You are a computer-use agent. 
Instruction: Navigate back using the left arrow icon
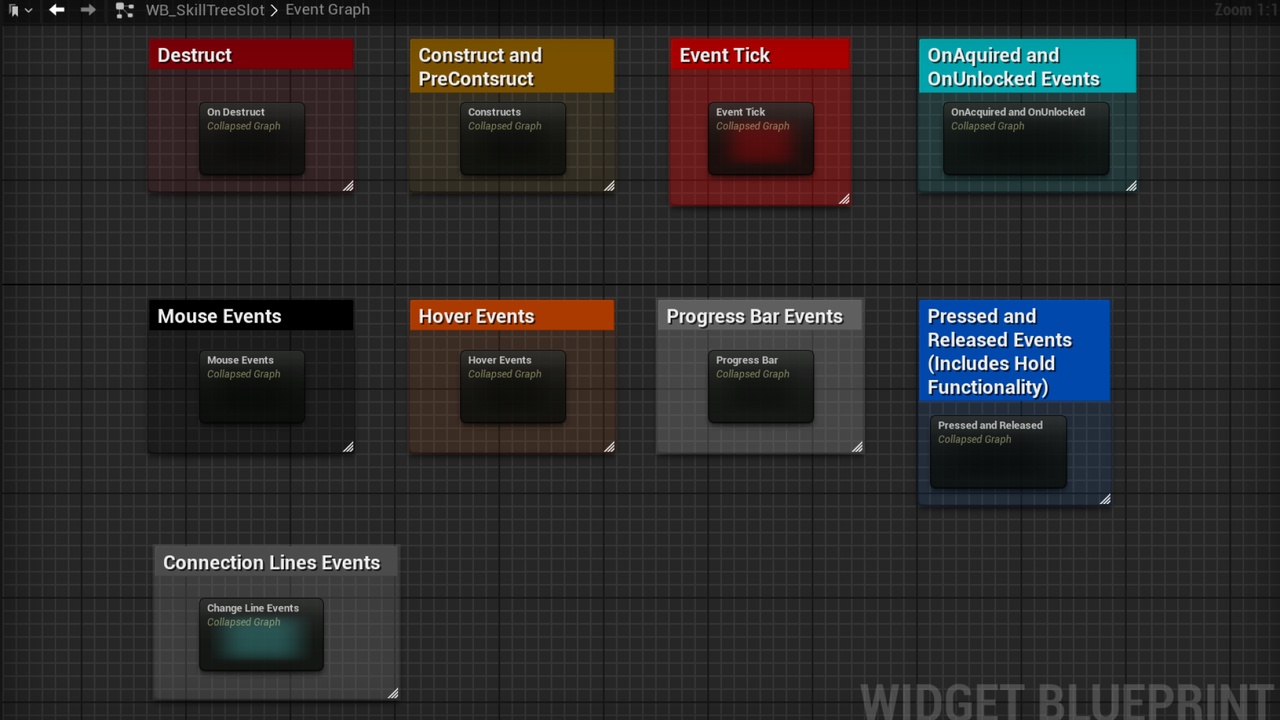[x=56, y=9]
